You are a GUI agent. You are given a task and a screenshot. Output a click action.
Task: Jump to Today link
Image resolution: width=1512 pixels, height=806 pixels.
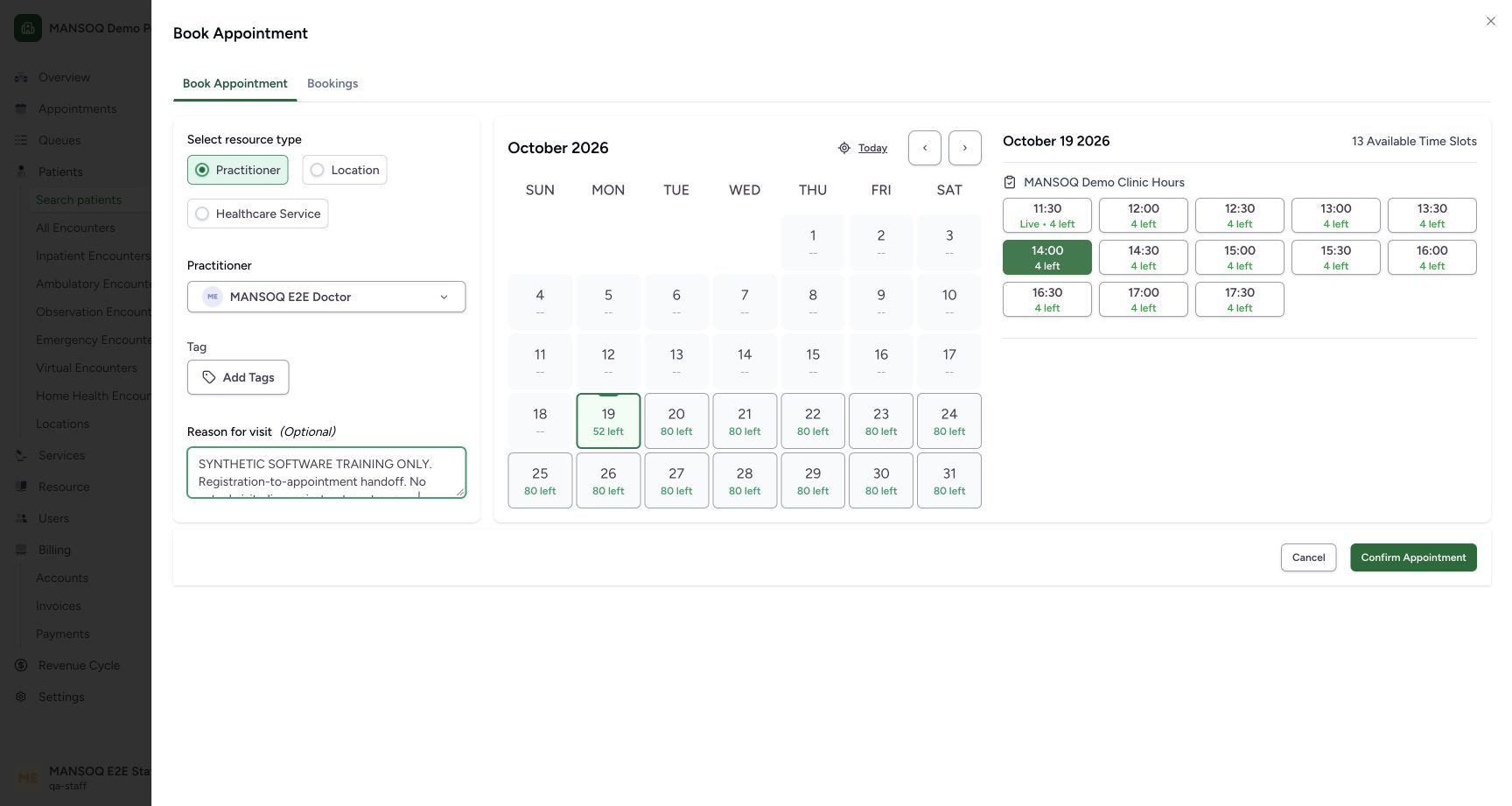point(872,148)
